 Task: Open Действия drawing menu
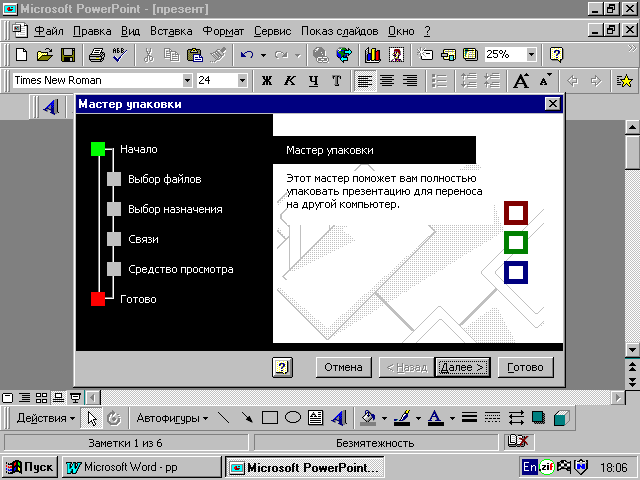45,418
